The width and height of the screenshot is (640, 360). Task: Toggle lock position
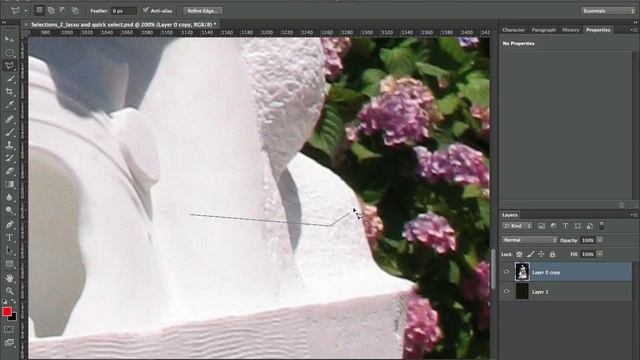pyautogui.click(x=541, y=254)
